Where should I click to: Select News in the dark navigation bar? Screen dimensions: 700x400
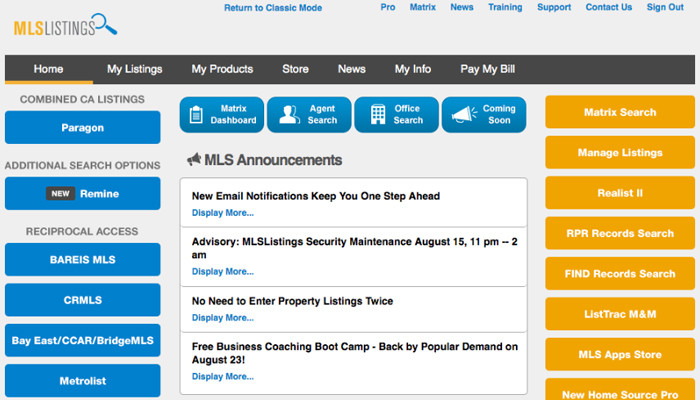click(351, 69)
